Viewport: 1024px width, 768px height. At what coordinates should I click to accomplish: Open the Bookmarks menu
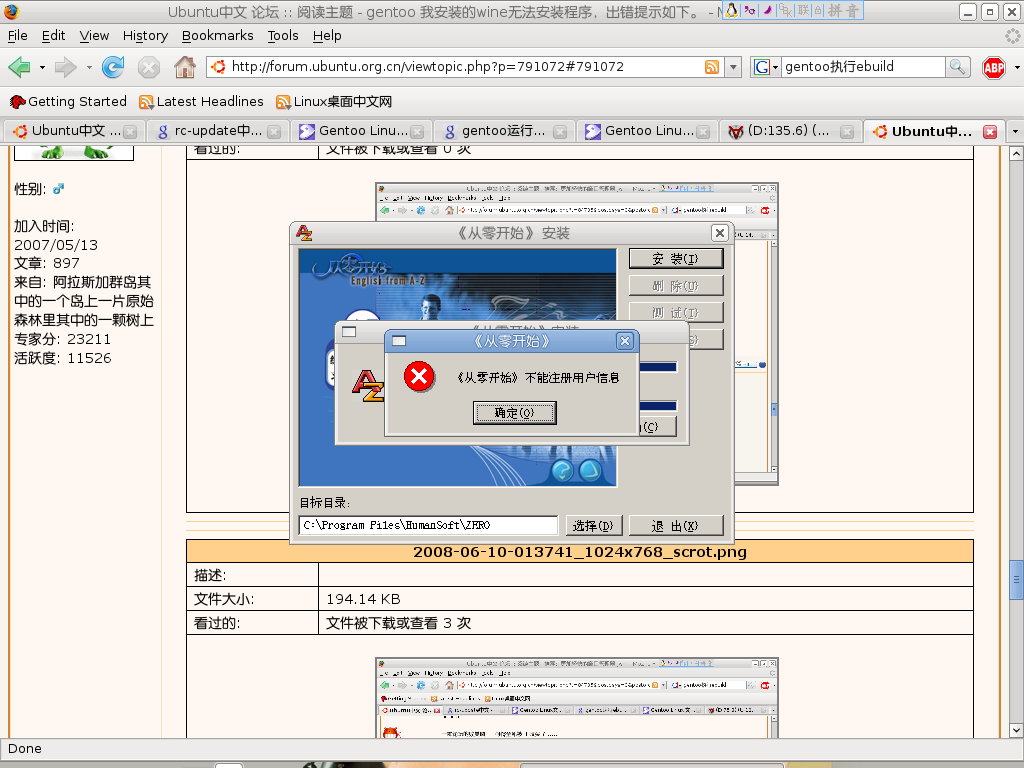click(x=217, y=36)
